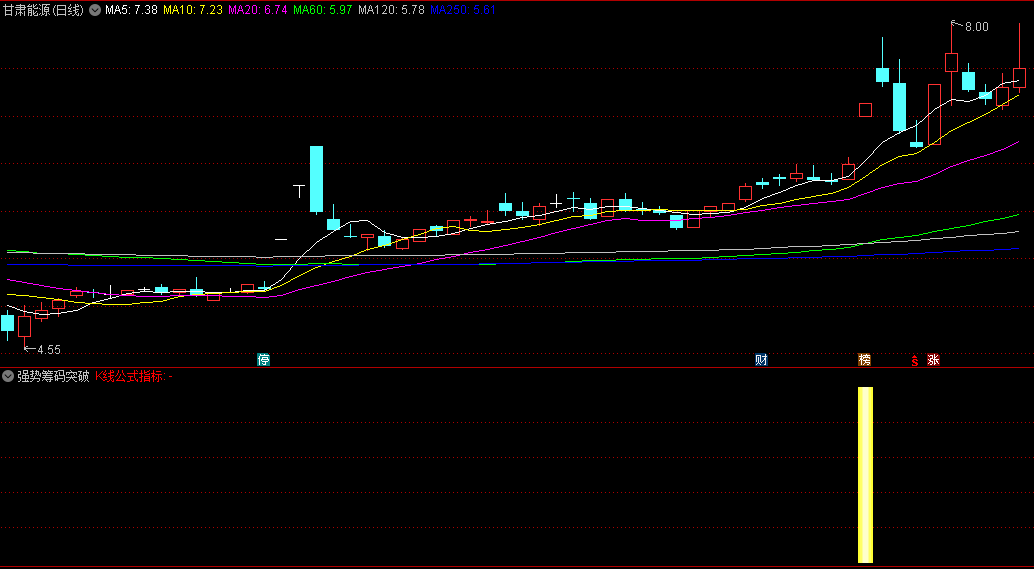Click the tall cyan candlestick after the gap
Image resolution: width=1034 pixels, height=569 pixels.
pyautogui.click(x=316, y=179)
